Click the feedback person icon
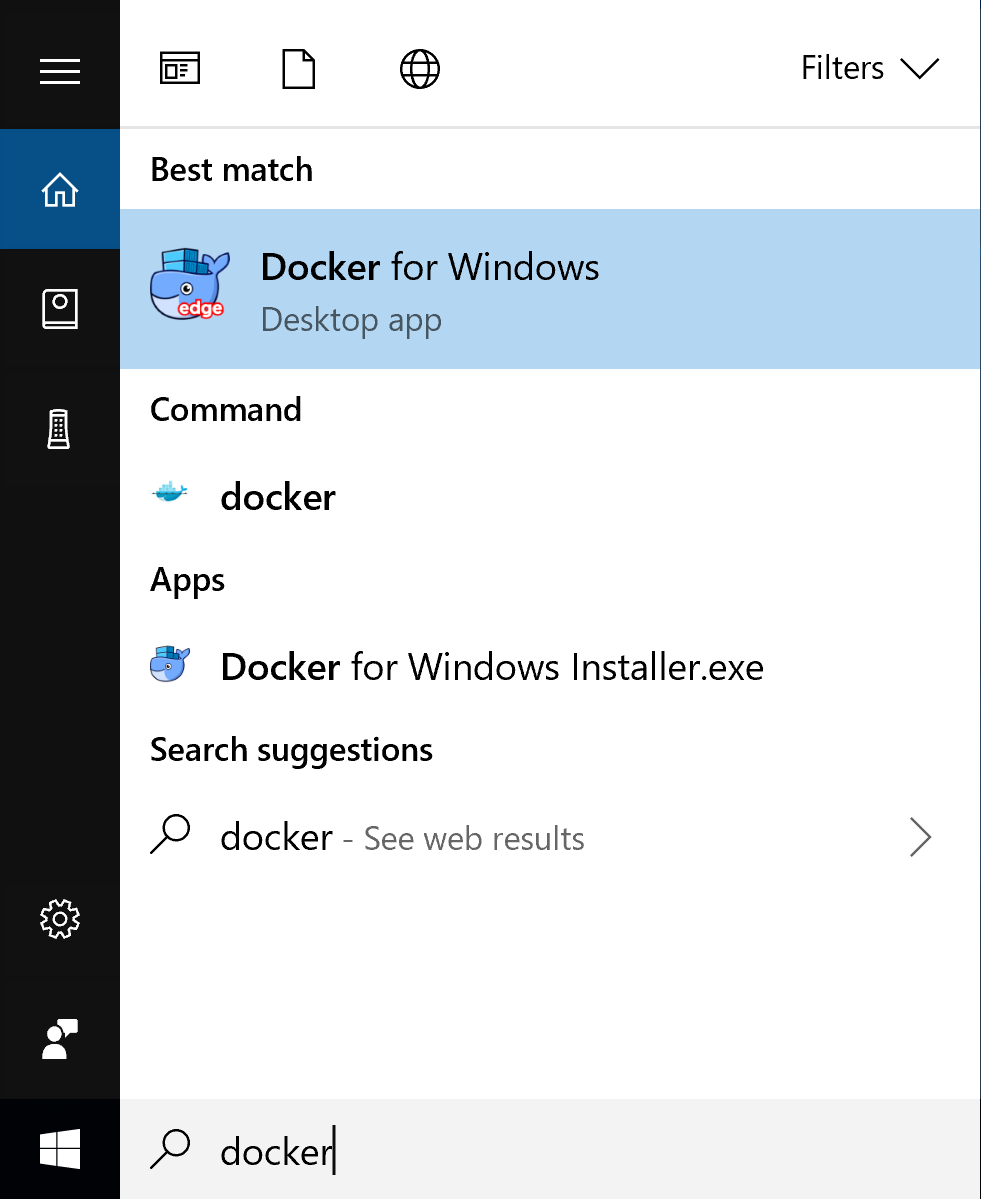Viewport: 981px width, 1199px height. 59,1039
